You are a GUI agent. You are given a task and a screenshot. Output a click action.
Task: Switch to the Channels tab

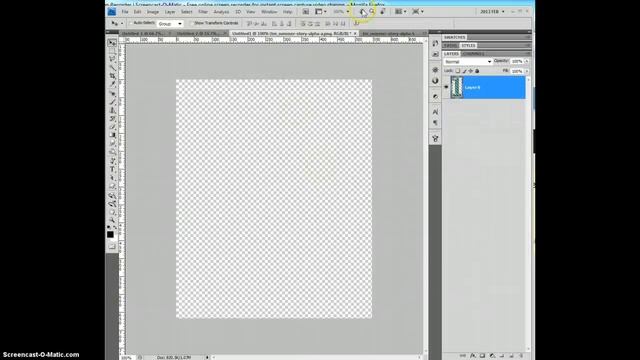click(473, 54)
